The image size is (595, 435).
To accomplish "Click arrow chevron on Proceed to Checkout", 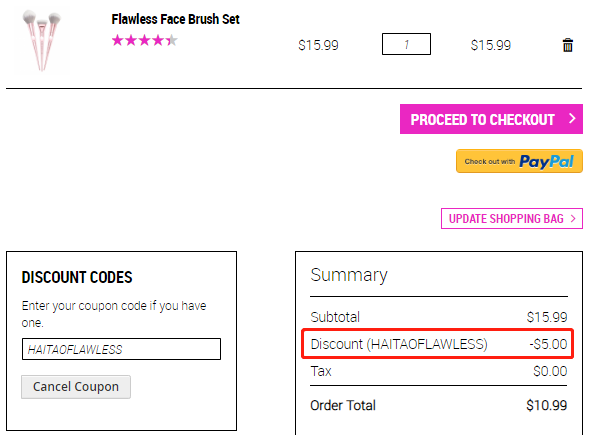I will click(x=572, y=118).
